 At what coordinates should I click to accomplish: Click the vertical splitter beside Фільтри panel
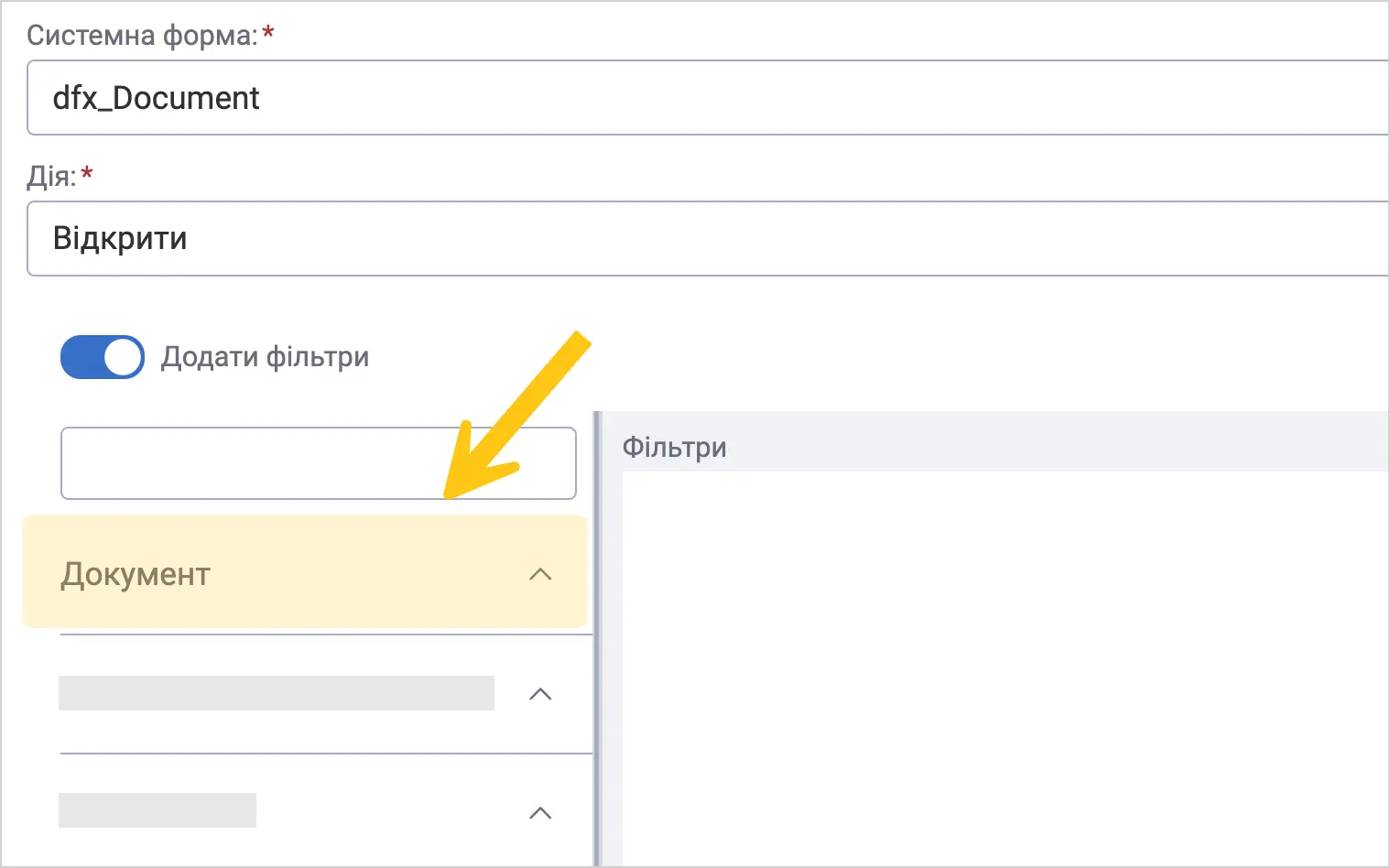pyautogui.click(x=597, y=639)
